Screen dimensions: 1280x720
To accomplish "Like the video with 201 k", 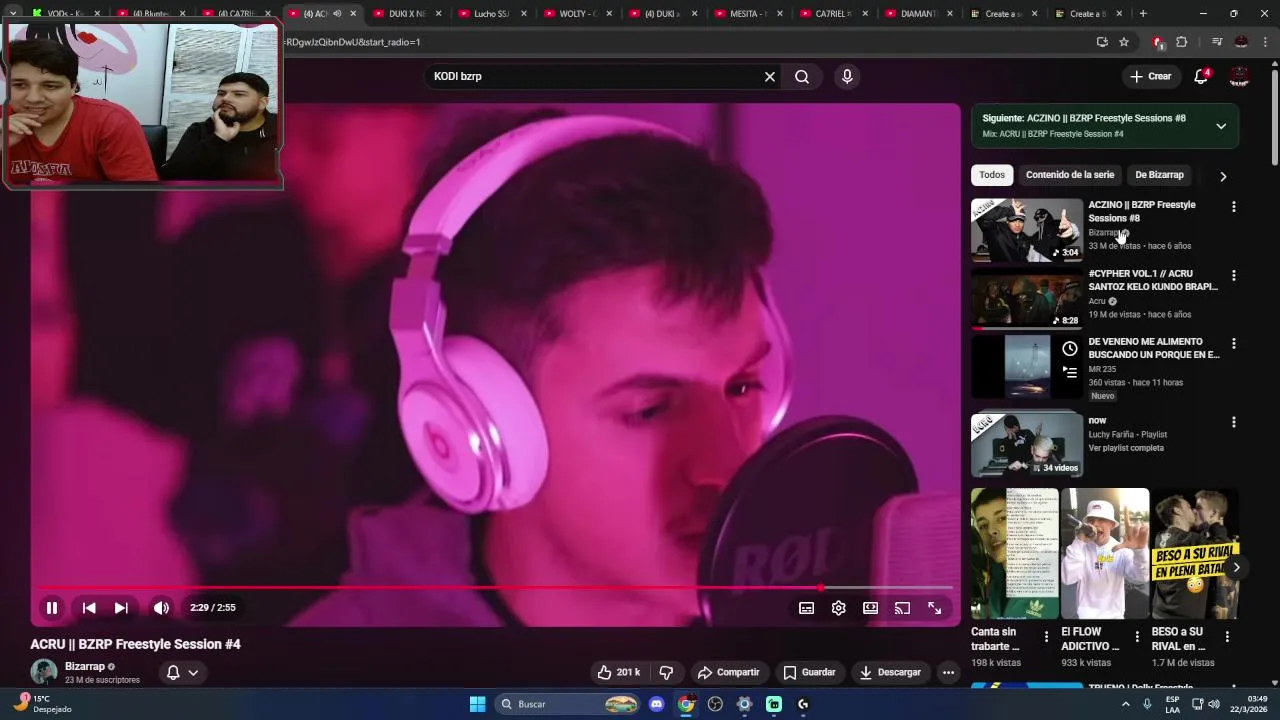I will (x=618, y=673).
